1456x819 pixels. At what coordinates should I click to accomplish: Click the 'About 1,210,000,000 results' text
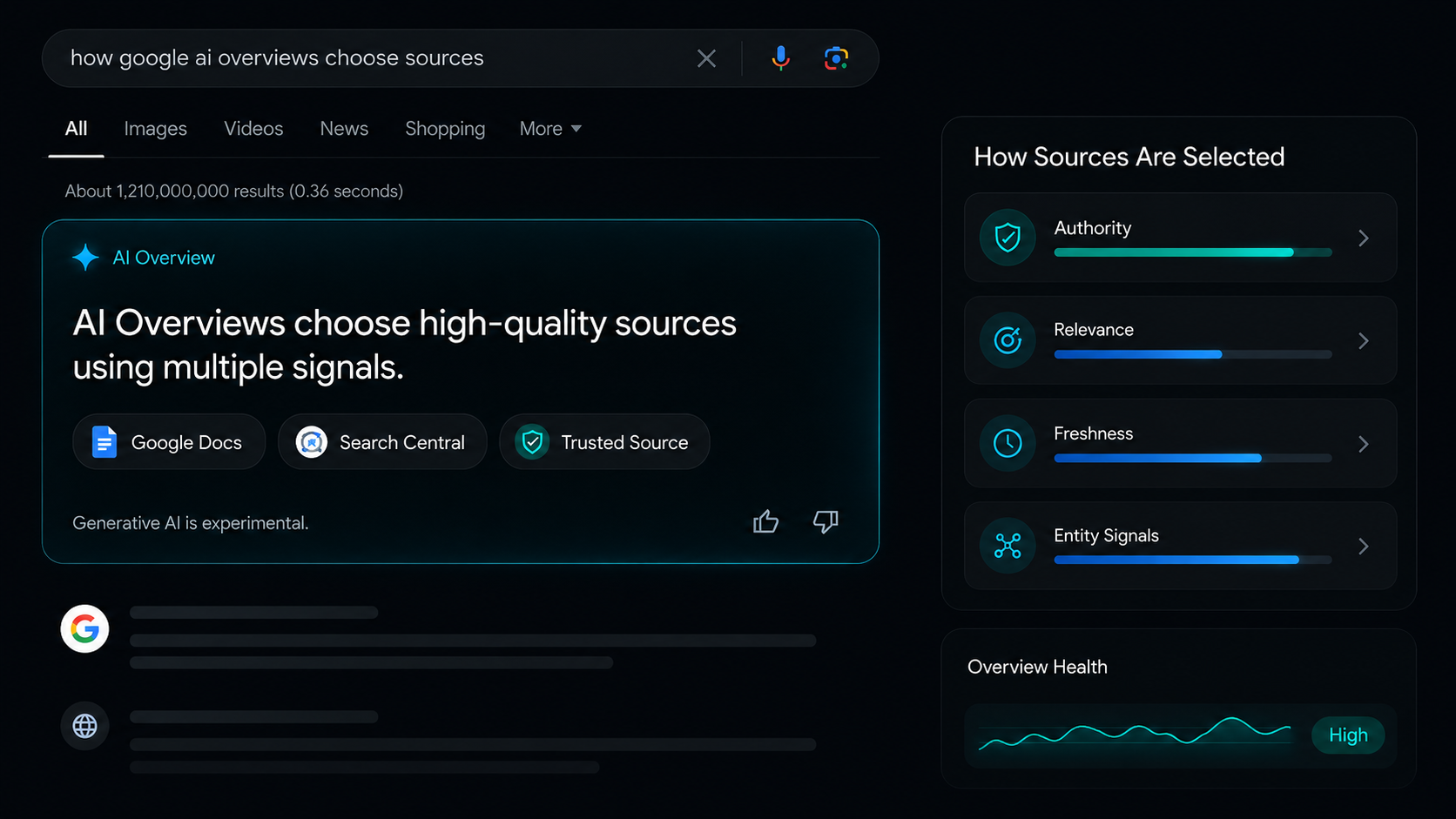tap(233, 191)
